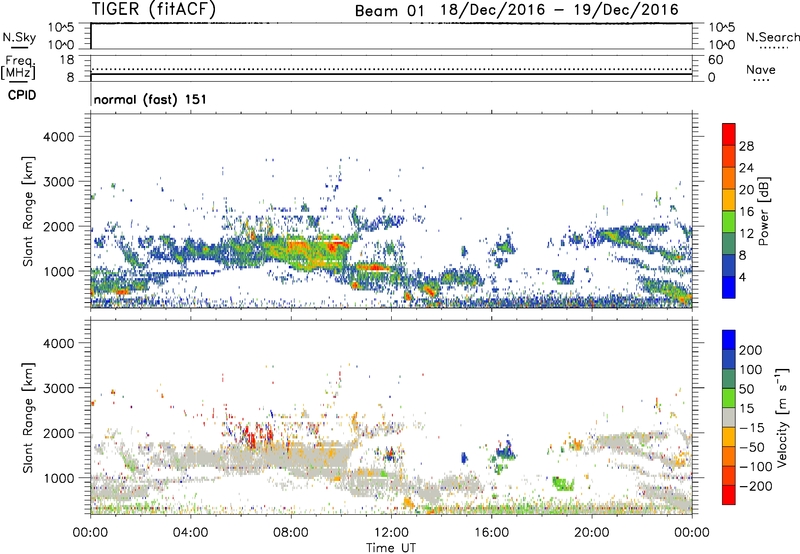Click the "12:00" time tick label

pos(391,533)
